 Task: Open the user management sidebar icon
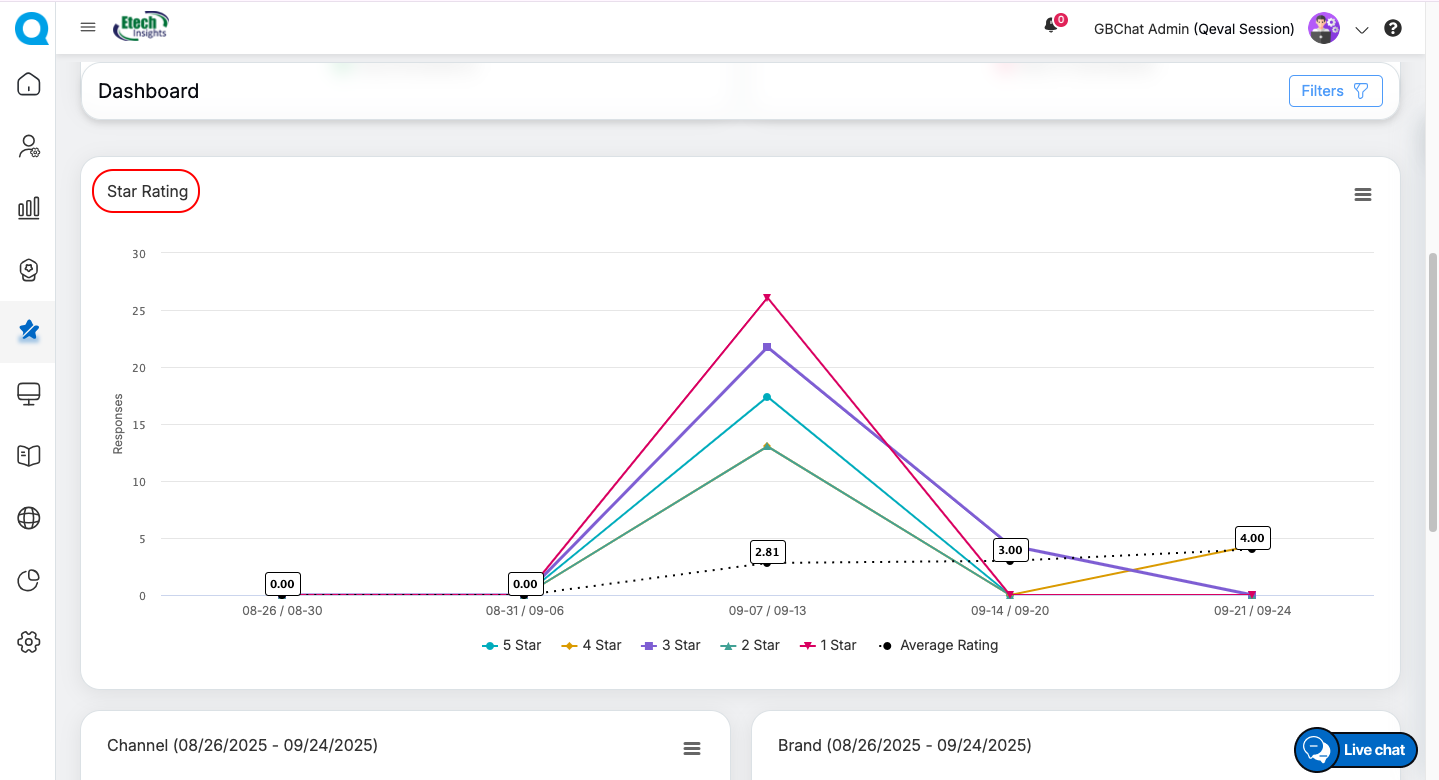29,147
